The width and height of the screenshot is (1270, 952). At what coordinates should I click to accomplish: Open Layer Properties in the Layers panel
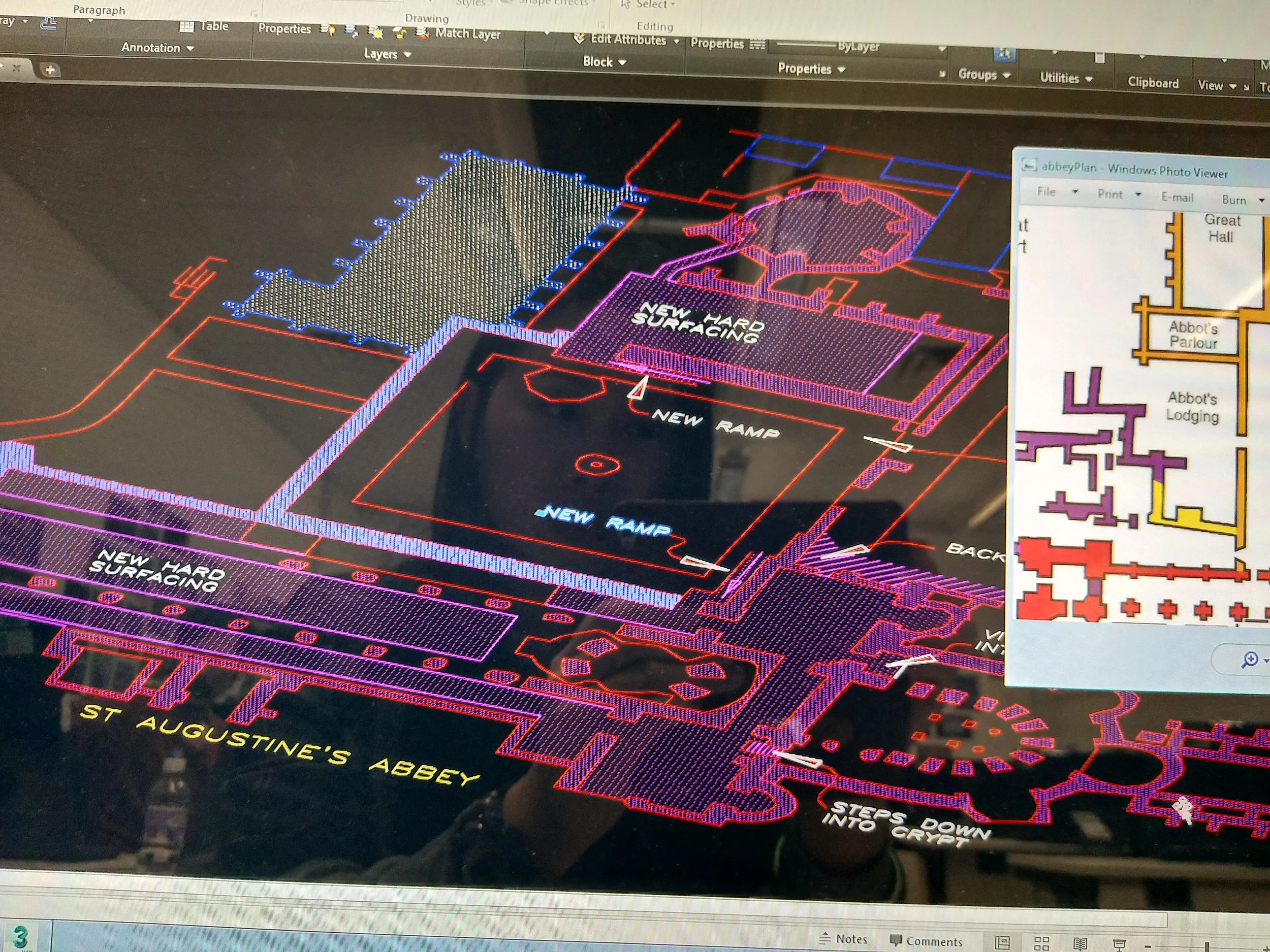[x=284, y=29]
